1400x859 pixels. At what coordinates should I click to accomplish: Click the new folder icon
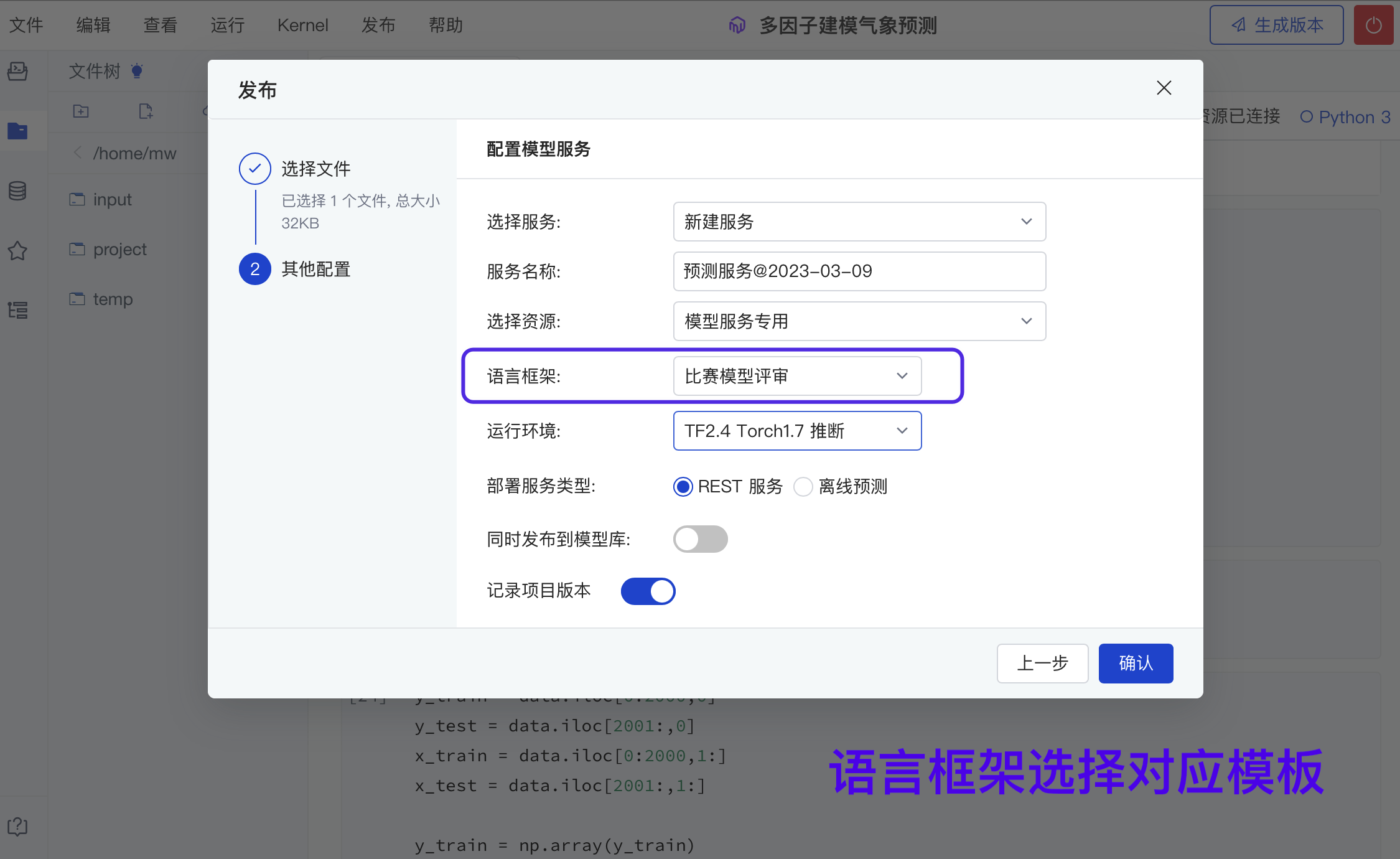(x=81, y=111)
